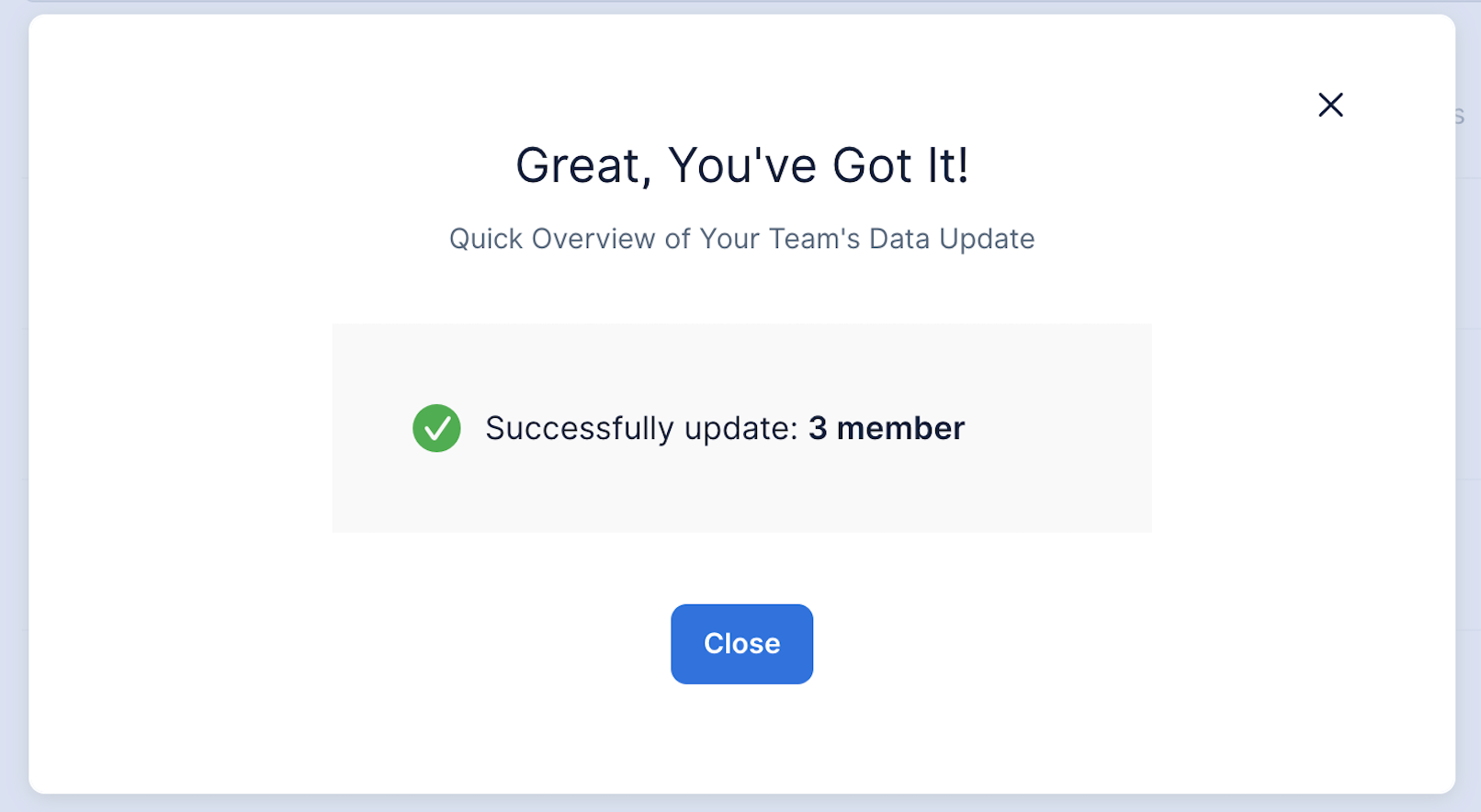Click the word "You've" in the title
1481x812 pixels.
[x=742, y=166]
